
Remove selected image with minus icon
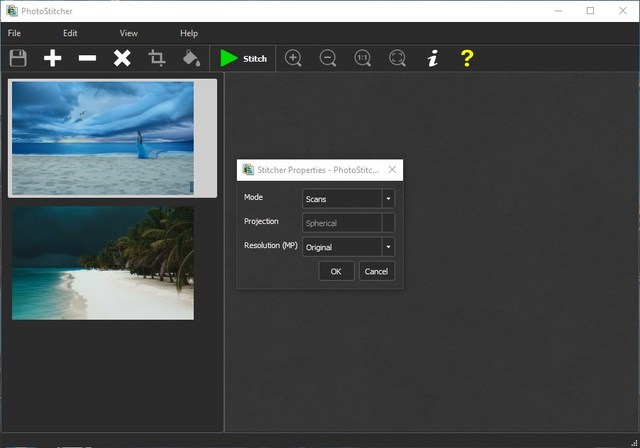(87, 58)
